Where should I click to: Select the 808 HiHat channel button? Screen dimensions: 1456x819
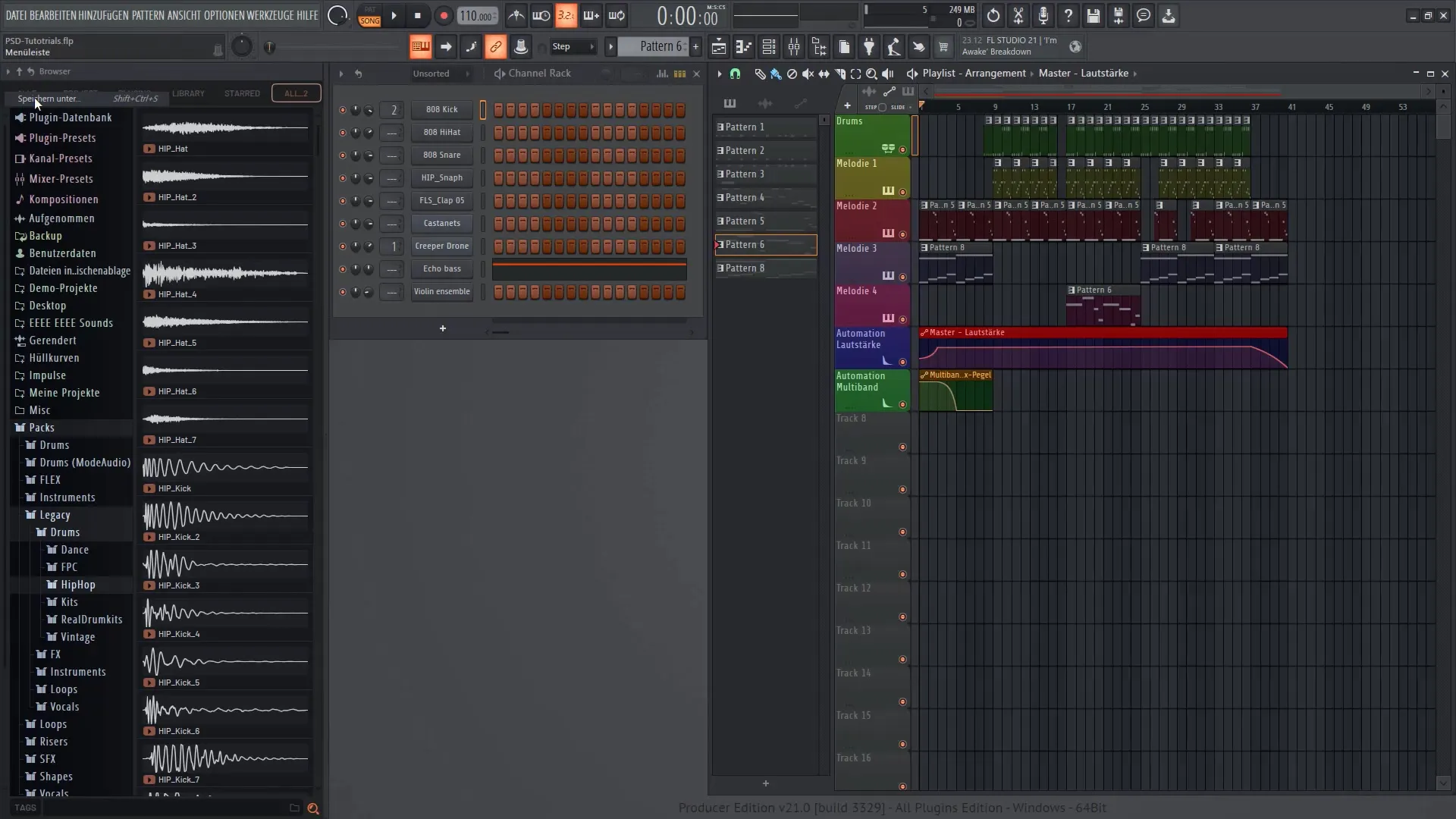(442, 133)
